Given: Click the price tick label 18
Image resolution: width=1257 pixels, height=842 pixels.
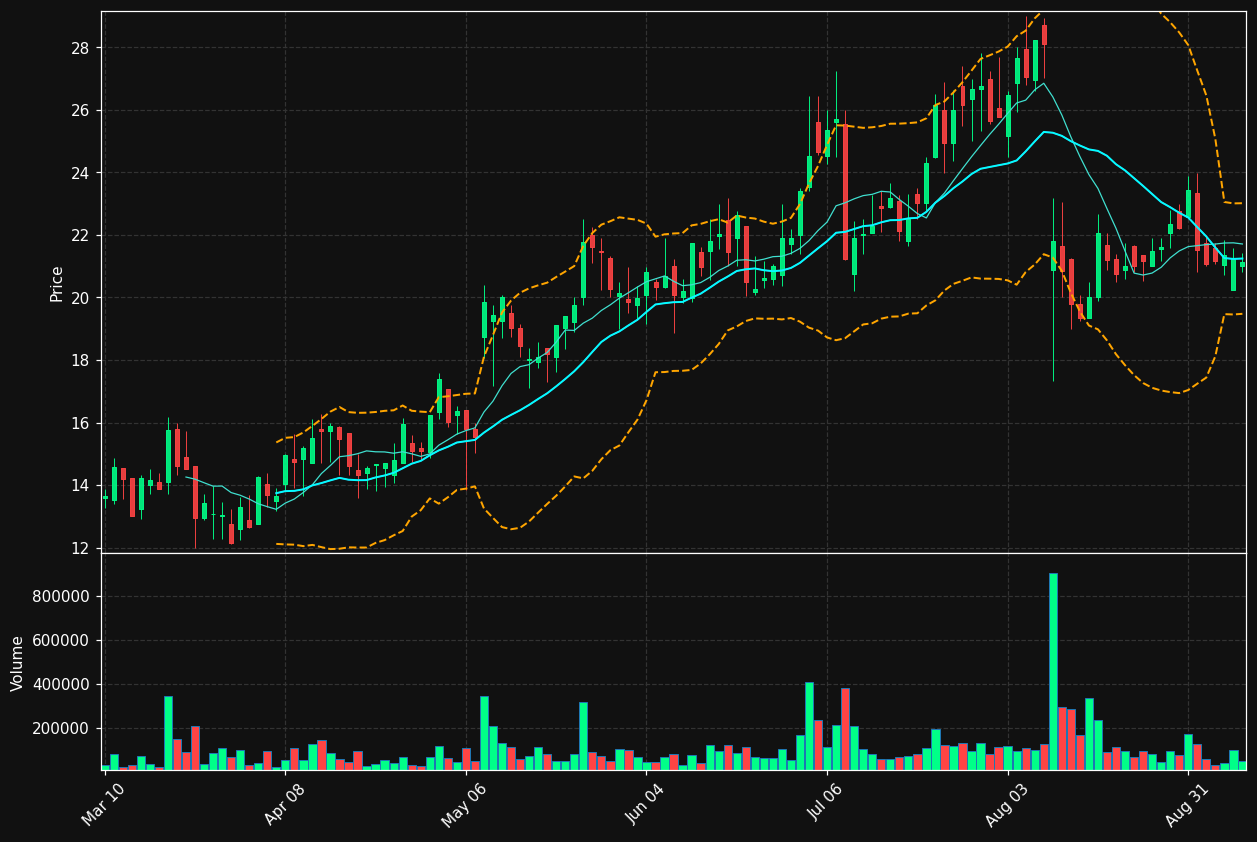Looking at the screenshot, I should [x=81, y=361].
